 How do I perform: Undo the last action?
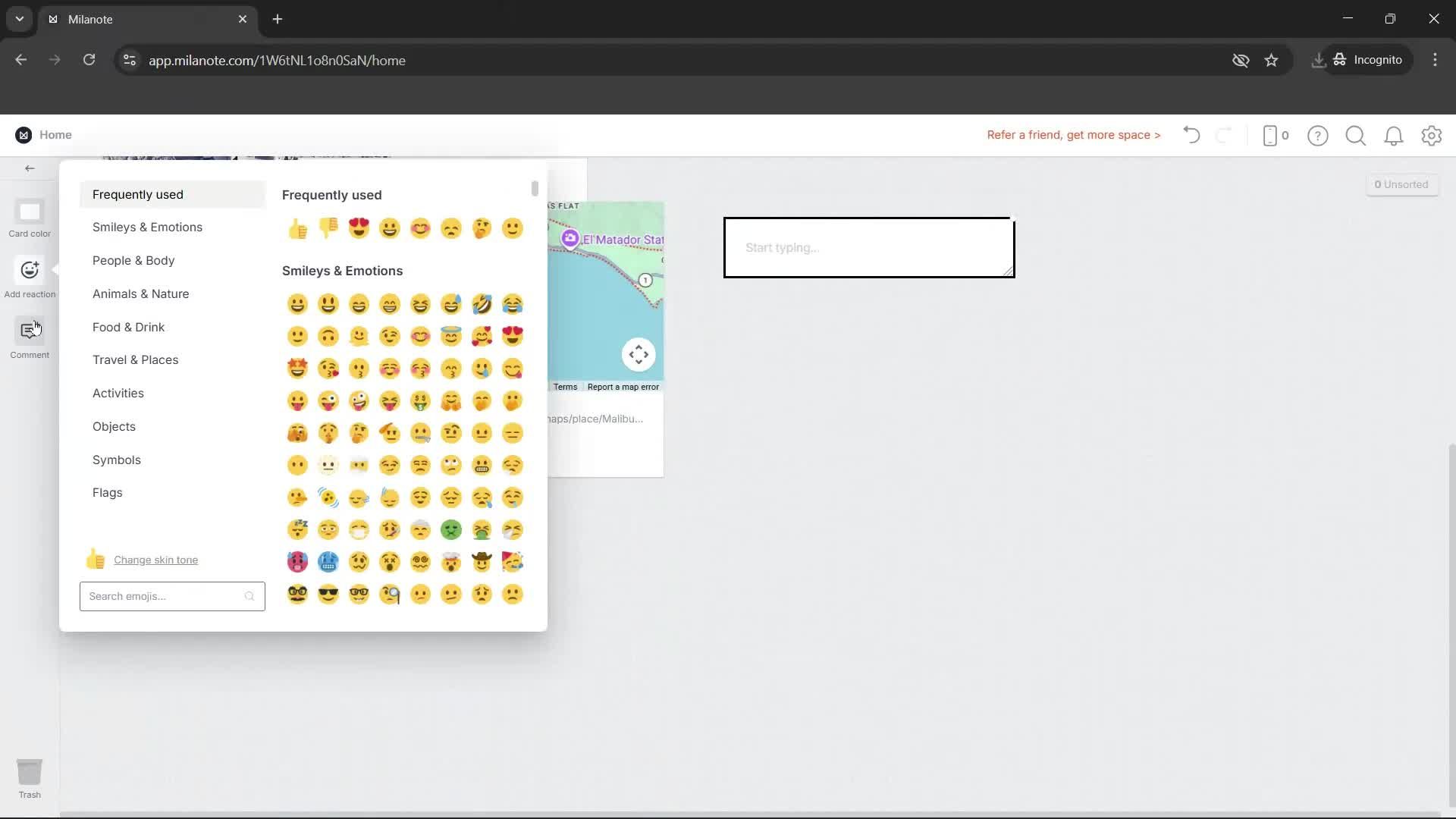click(1191, 135)
